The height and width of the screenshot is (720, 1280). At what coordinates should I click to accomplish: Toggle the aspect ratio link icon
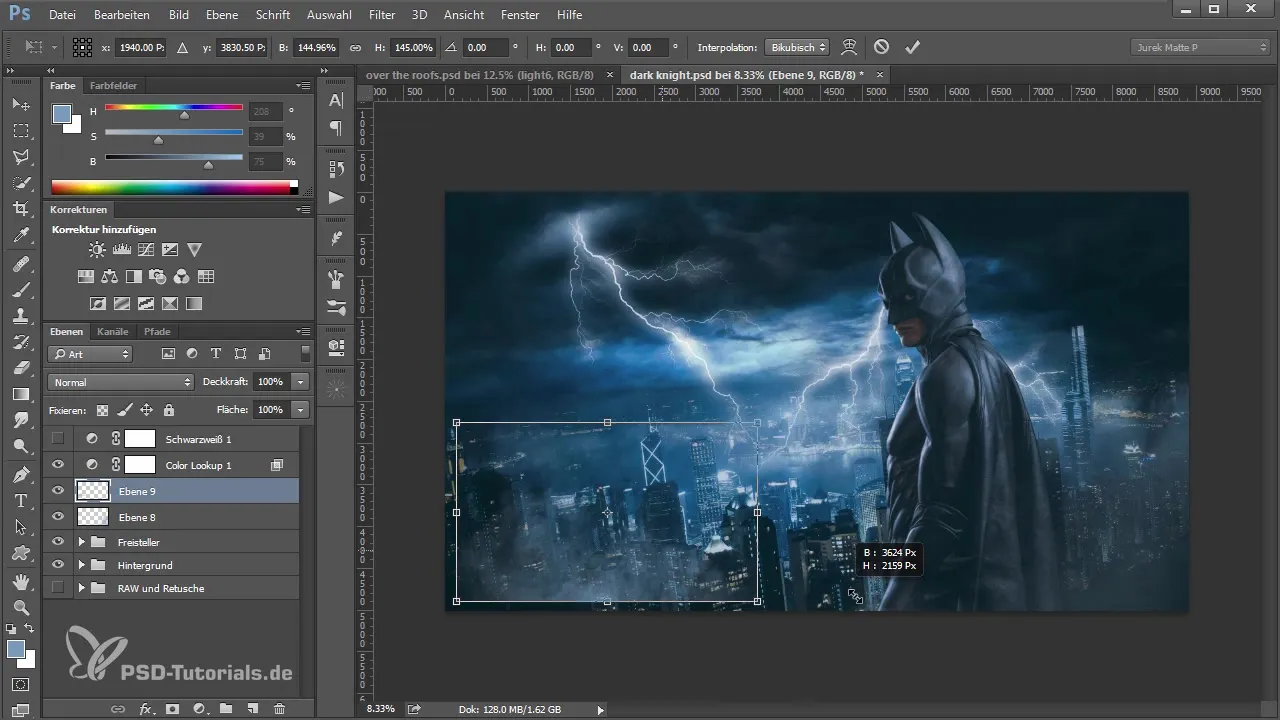point(354,47)
